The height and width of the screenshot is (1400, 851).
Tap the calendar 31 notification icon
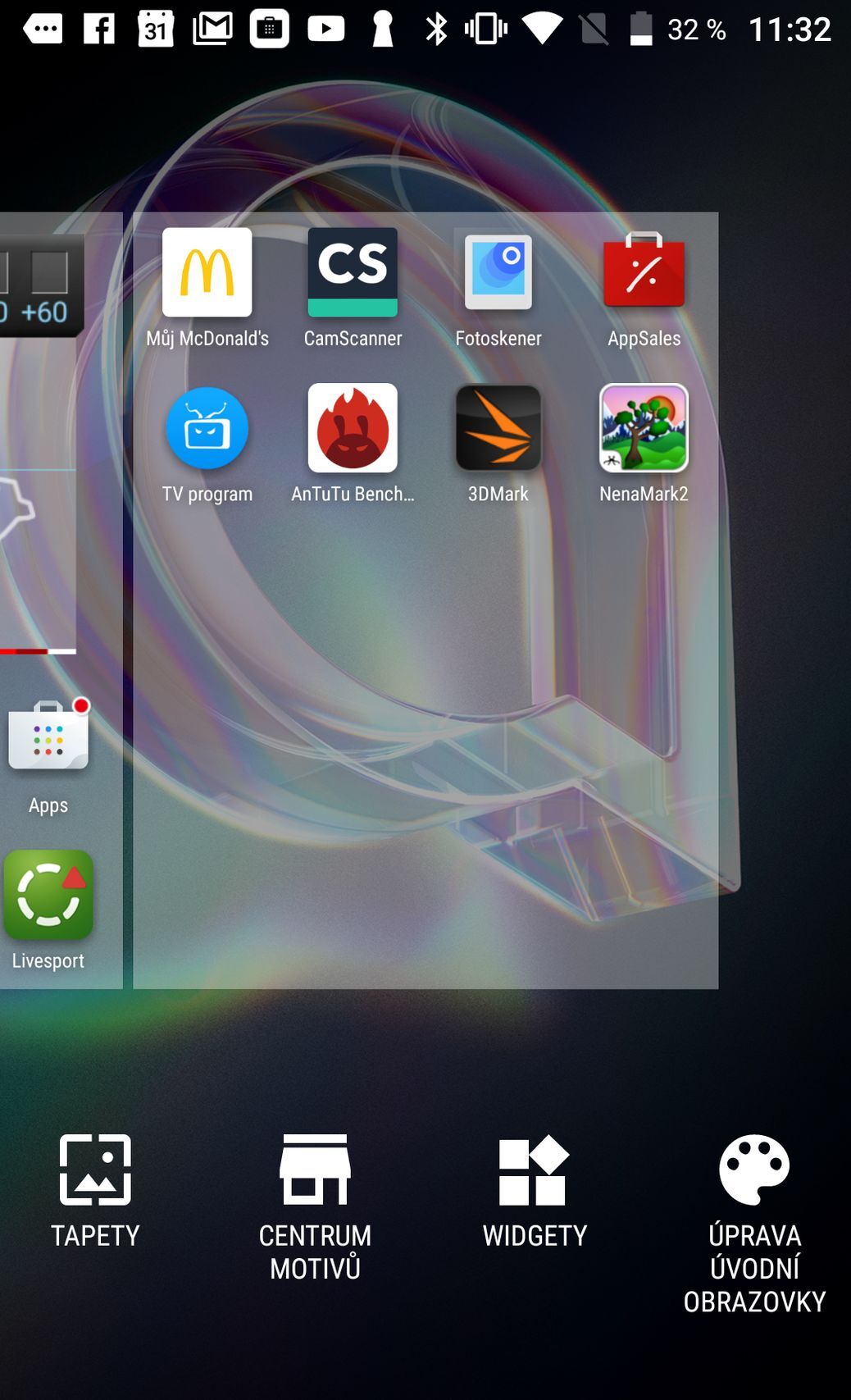pos(156,29)
